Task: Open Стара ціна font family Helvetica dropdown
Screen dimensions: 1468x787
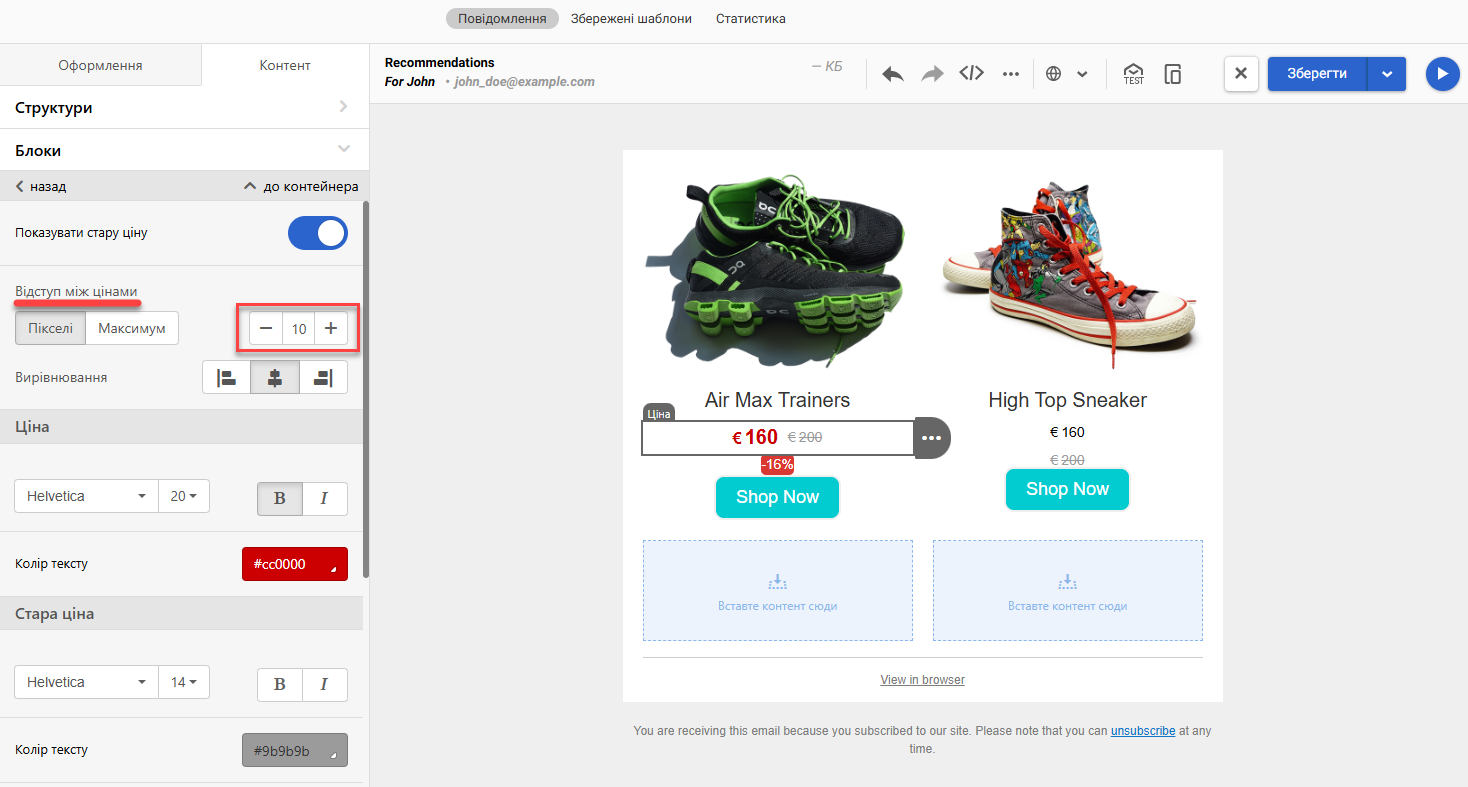Action: (x=86, y=682)
